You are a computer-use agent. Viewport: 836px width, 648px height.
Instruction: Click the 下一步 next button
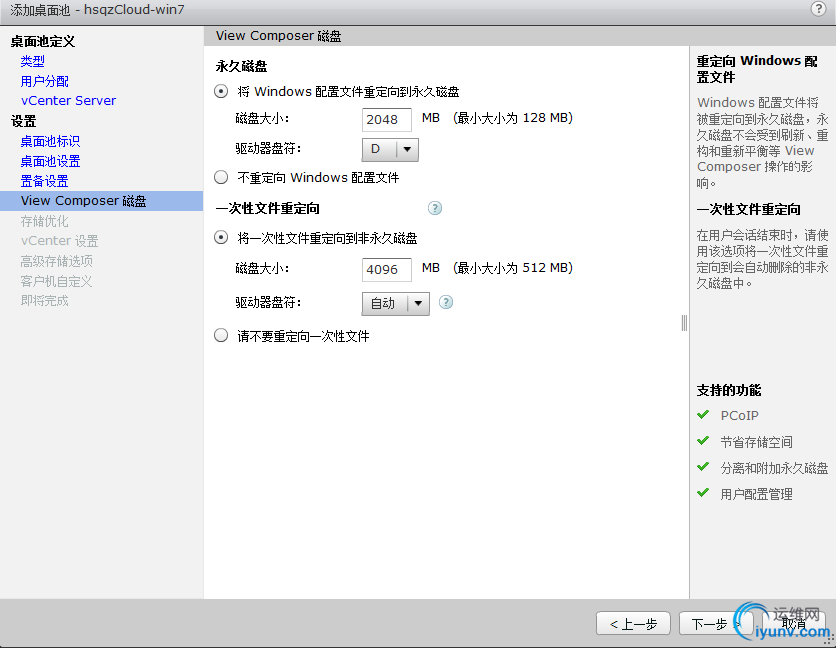point(716,623)
